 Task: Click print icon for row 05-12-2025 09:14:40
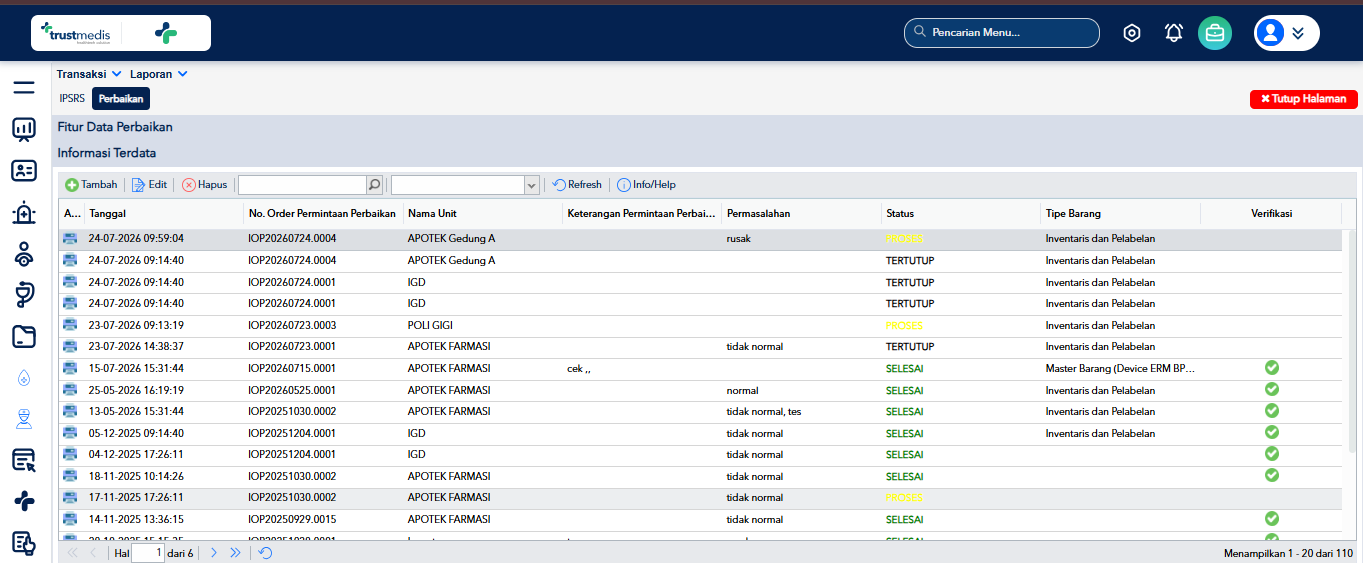pos(70,433)
